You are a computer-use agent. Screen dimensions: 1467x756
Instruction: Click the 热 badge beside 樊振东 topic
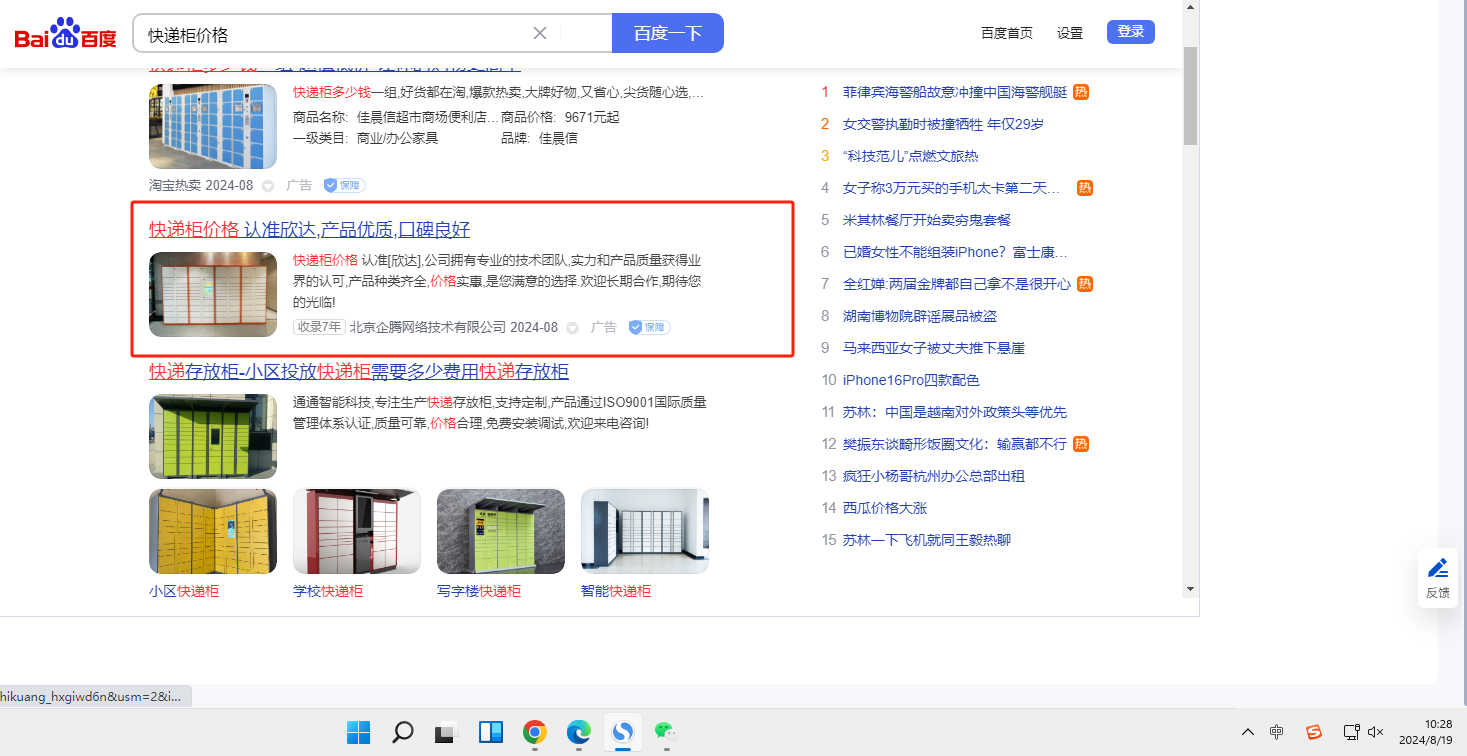[1081, 444]
